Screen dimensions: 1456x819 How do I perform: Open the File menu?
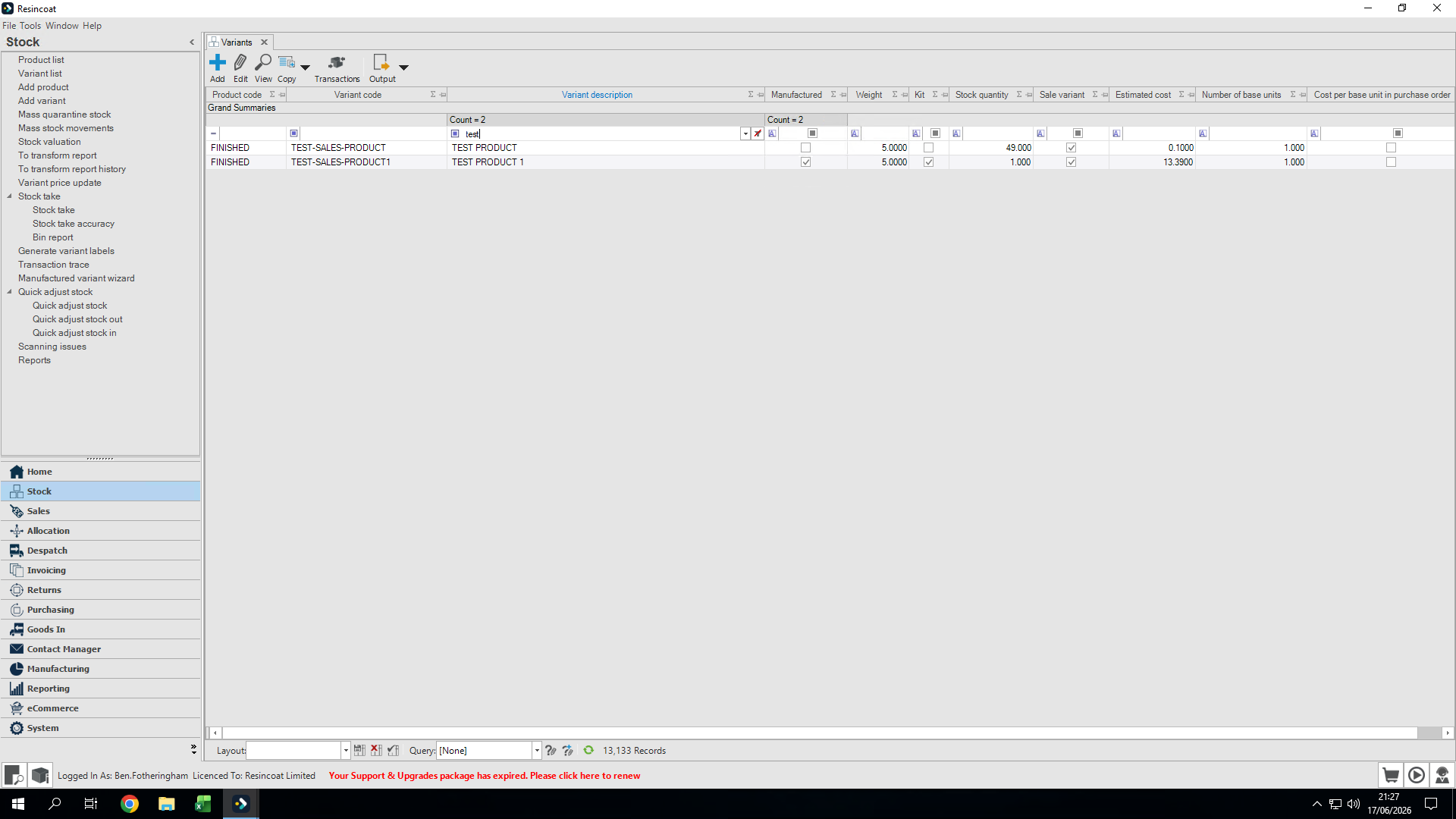(x=9, y=26)
